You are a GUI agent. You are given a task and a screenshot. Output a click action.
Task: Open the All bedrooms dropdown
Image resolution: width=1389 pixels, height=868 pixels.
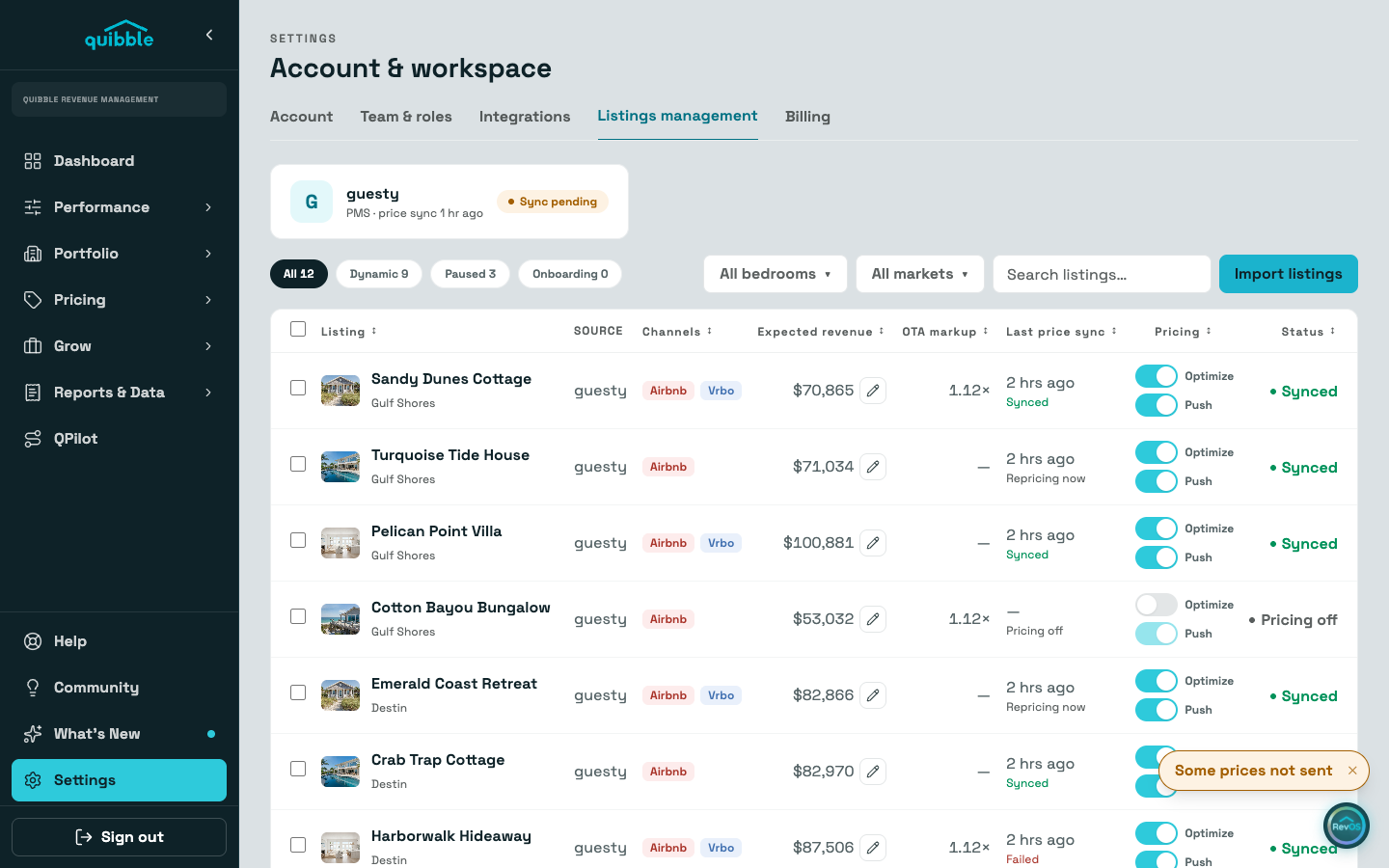(776, 274)
